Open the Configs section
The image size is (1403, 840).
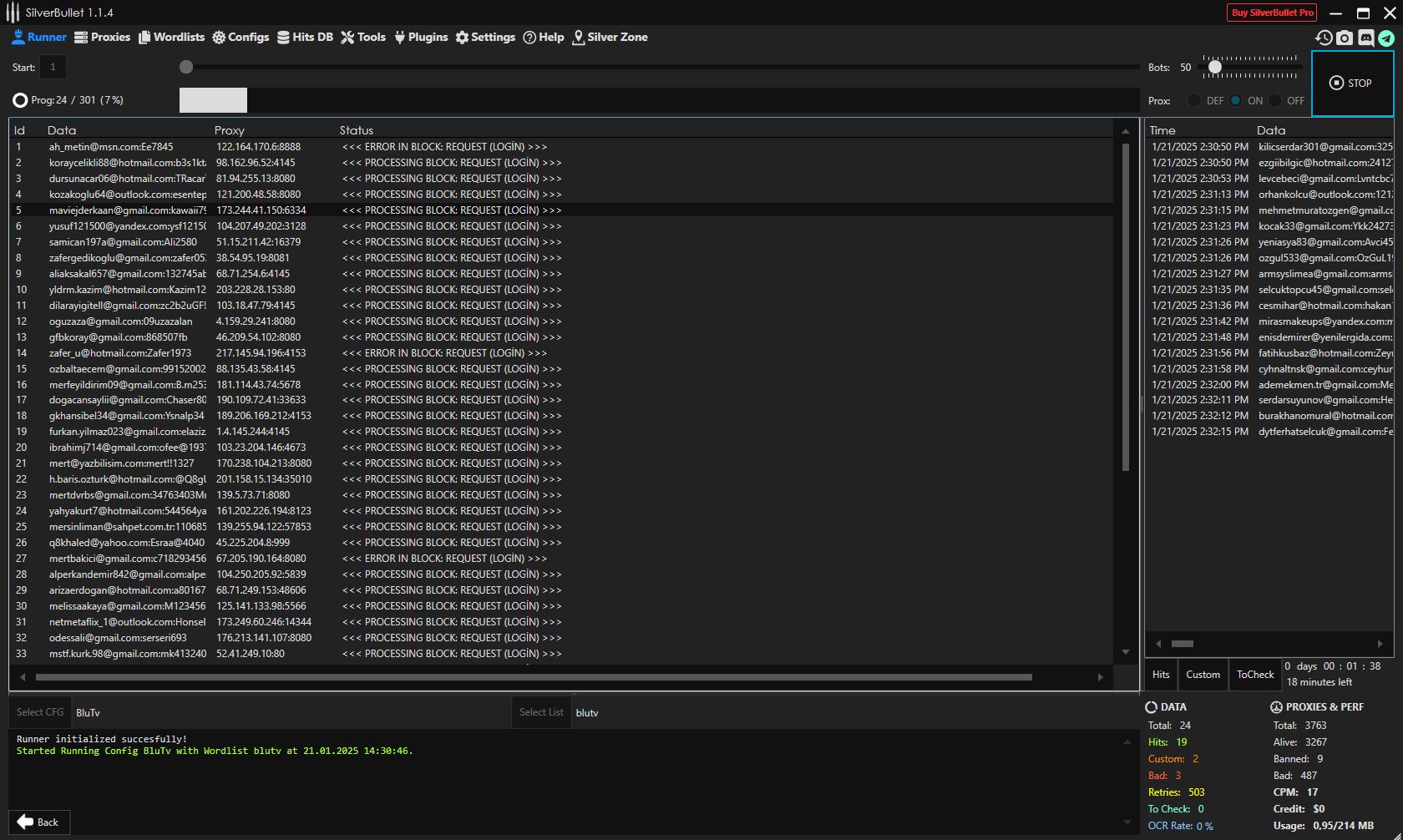pos(241,38)
